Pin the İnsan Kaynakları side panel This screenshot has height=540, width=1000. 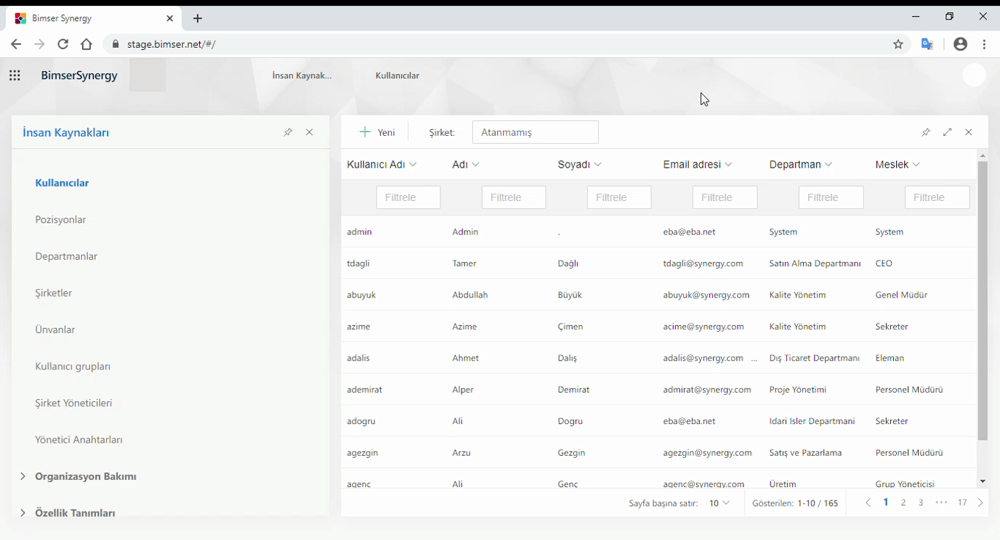click(x=288, y=132)
